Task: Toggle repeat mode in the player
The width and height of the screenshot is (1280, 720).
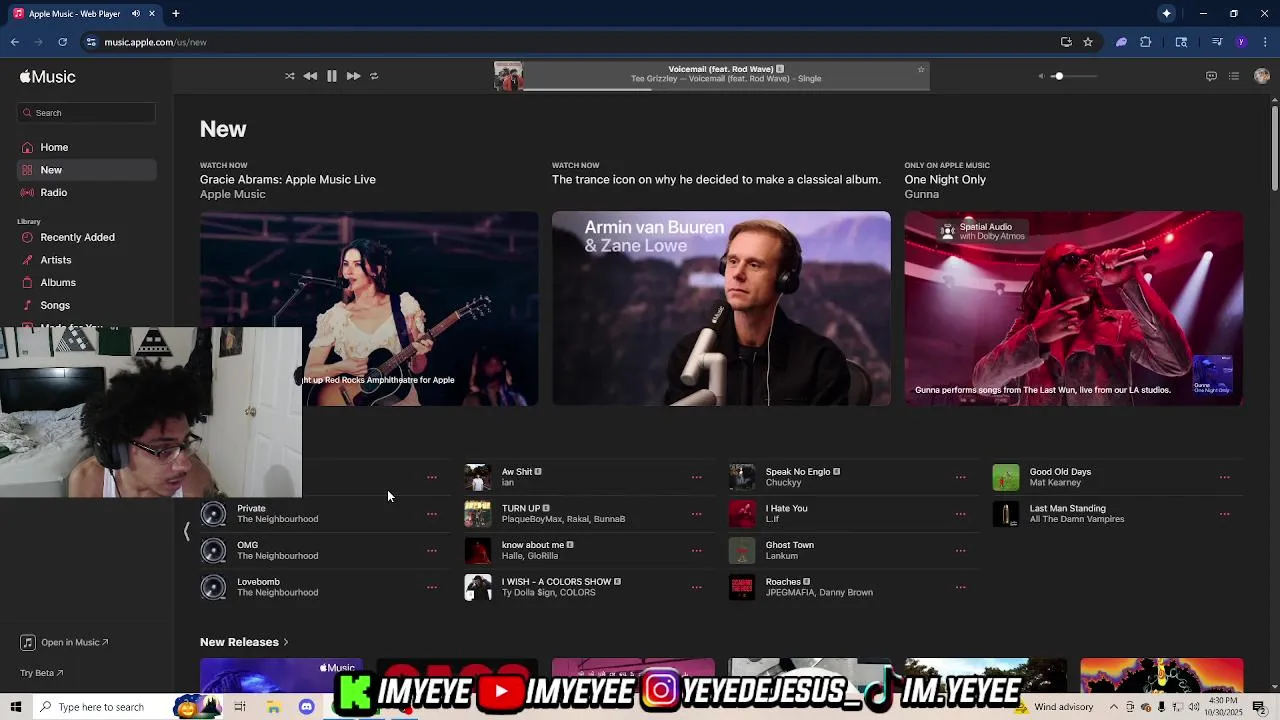Action: pyautogui.click(x=374, y=76)
